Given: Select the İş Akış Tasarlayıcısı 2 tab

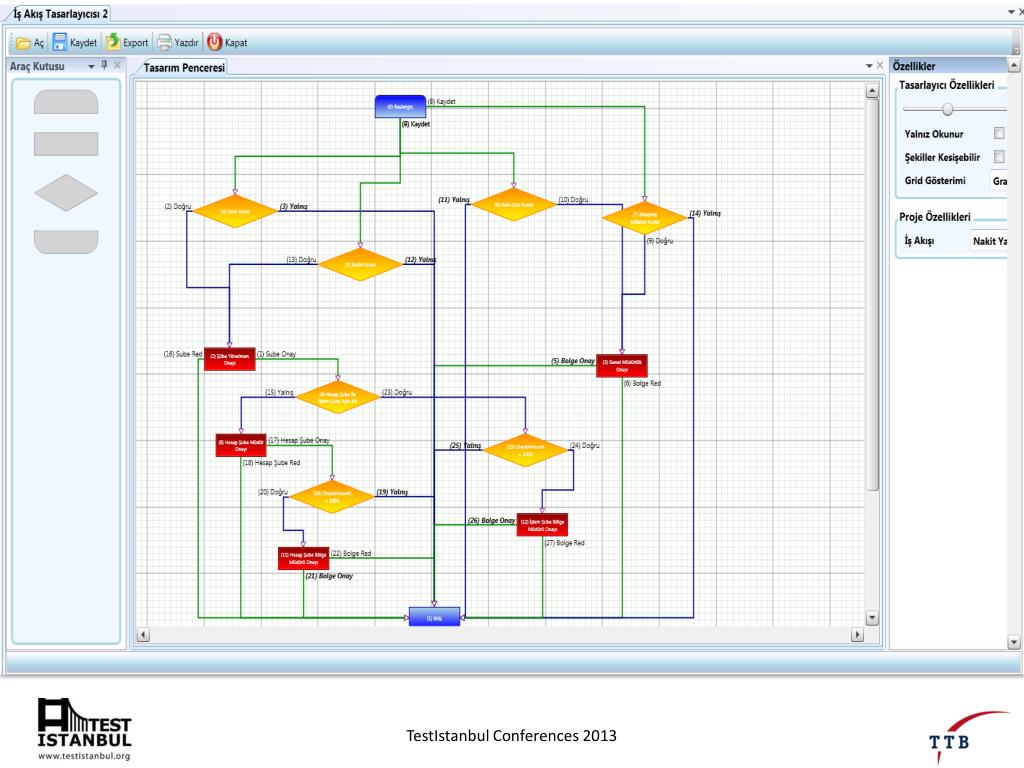Looking at the screenshot, I should [60, 14].
